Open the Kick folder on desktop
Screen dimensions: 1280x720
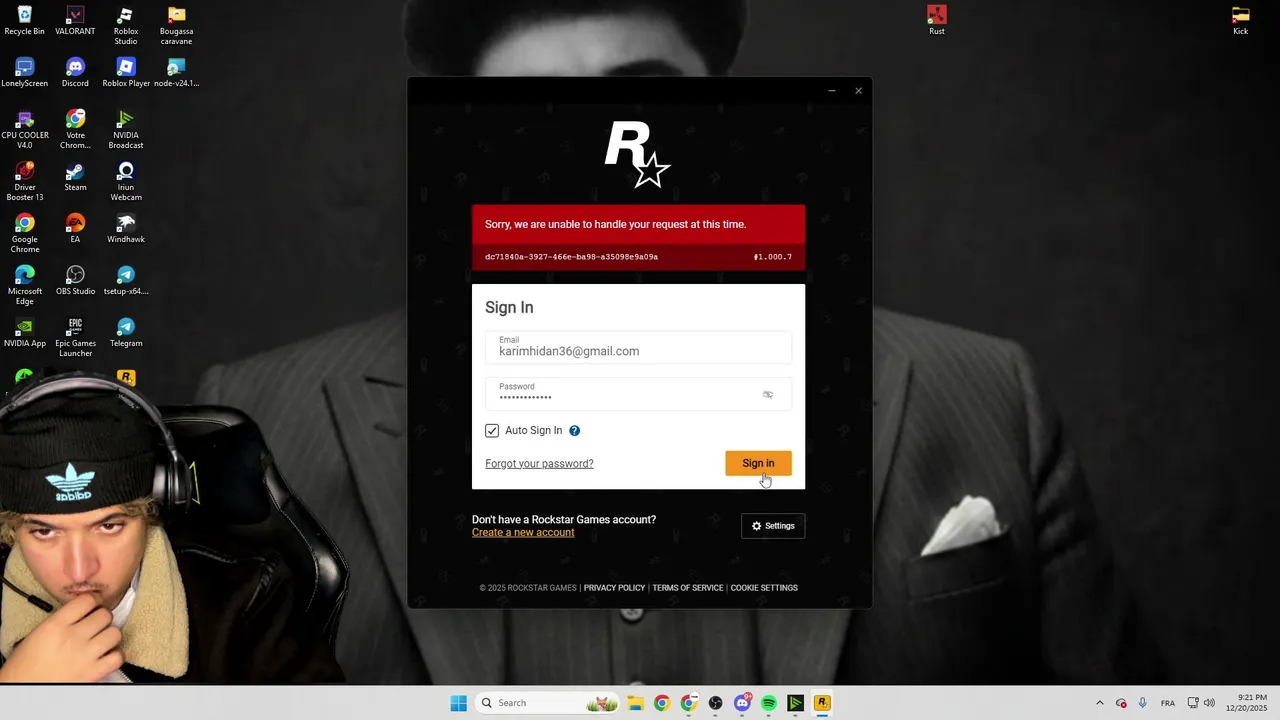point(1240,21)
